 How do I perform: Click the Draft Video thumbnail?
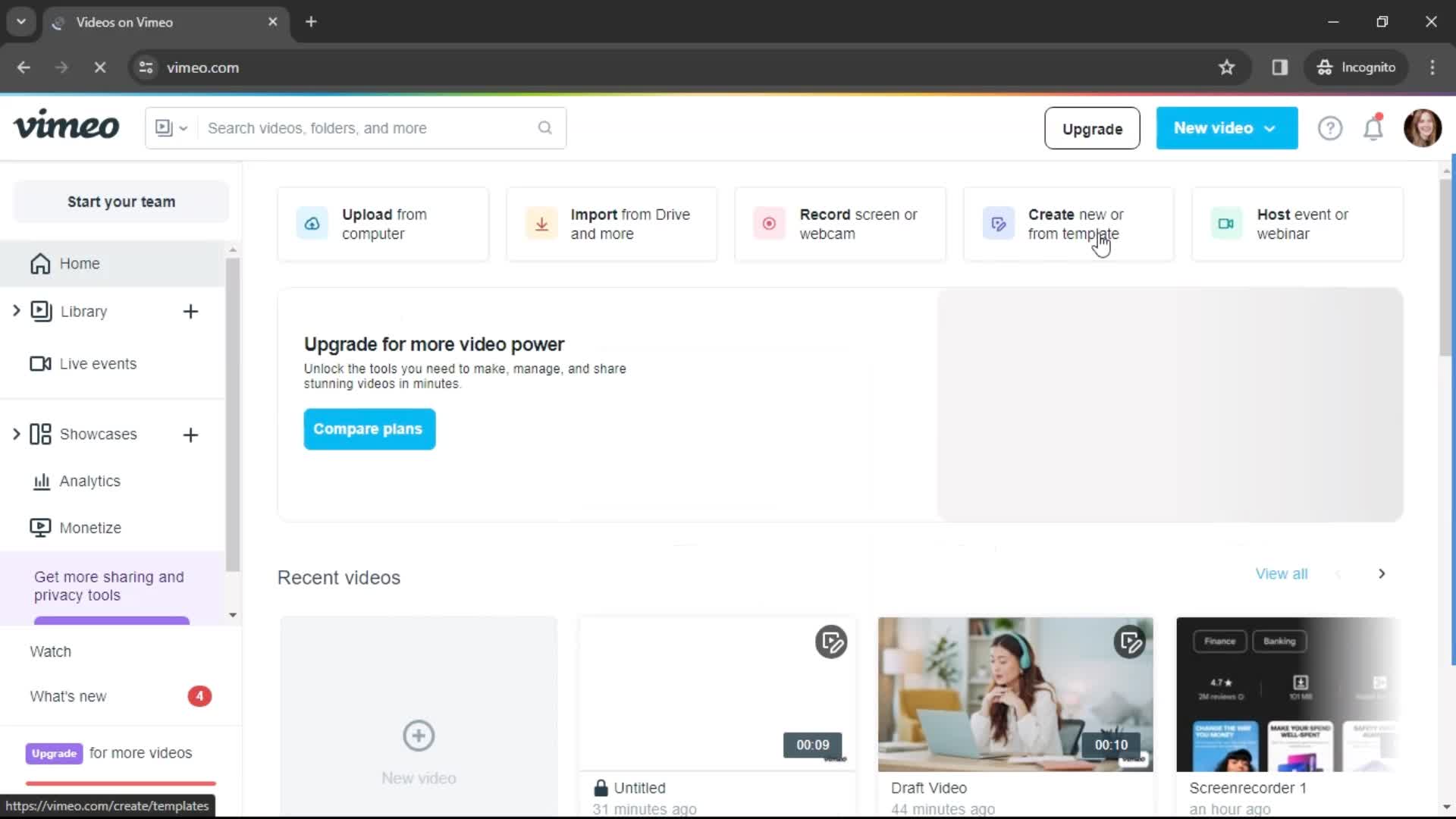point(1015,694)
